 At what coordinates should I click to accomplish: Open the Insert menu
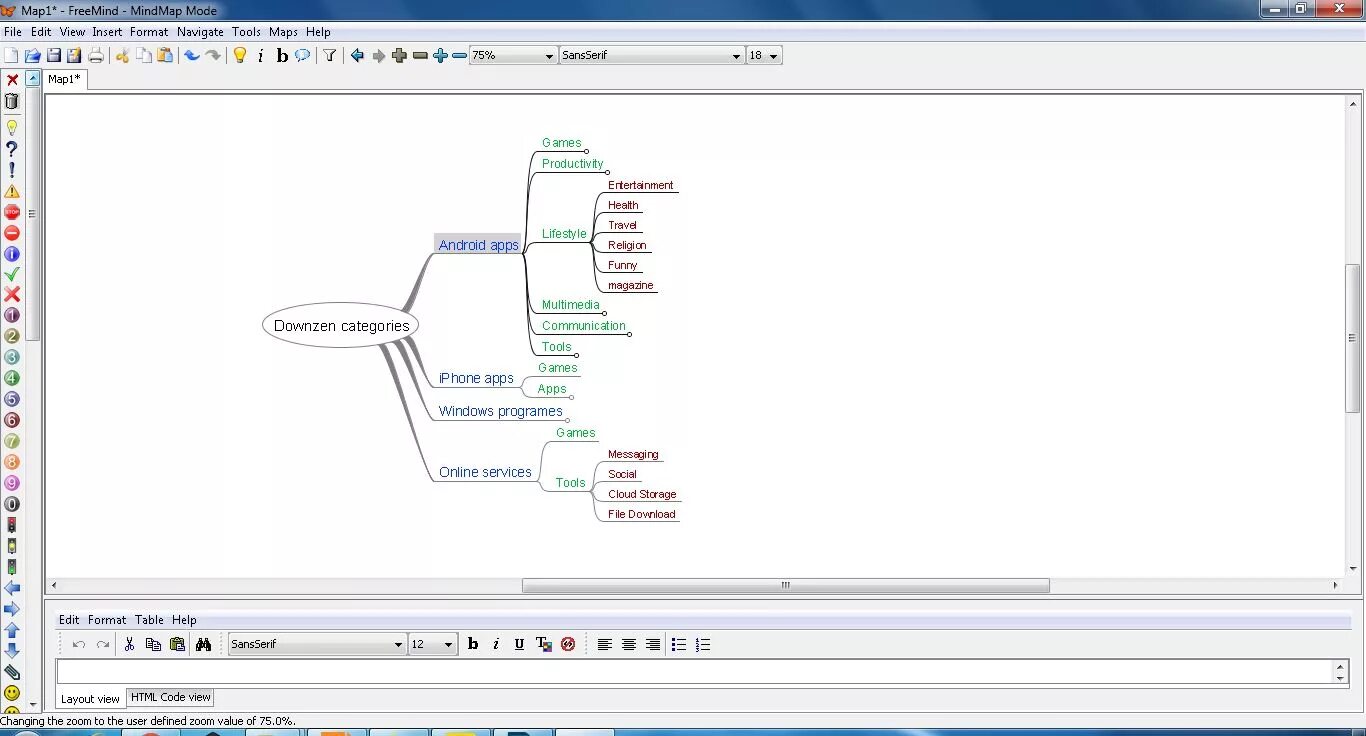pos(107,32)
